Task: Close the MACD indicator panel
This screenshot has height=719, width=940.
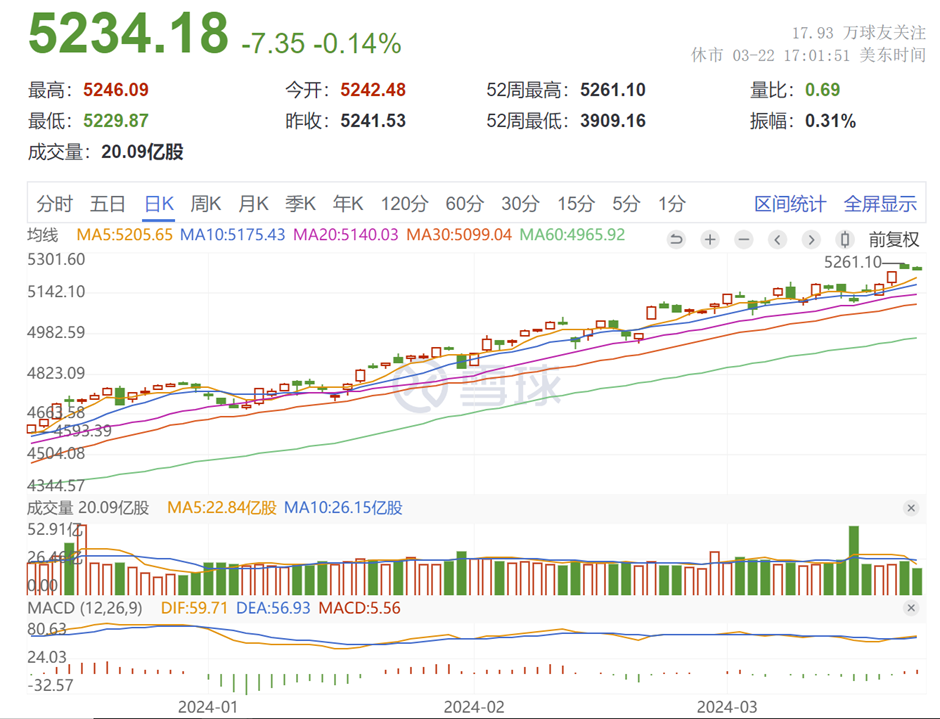Action: (x=911, y=608)
